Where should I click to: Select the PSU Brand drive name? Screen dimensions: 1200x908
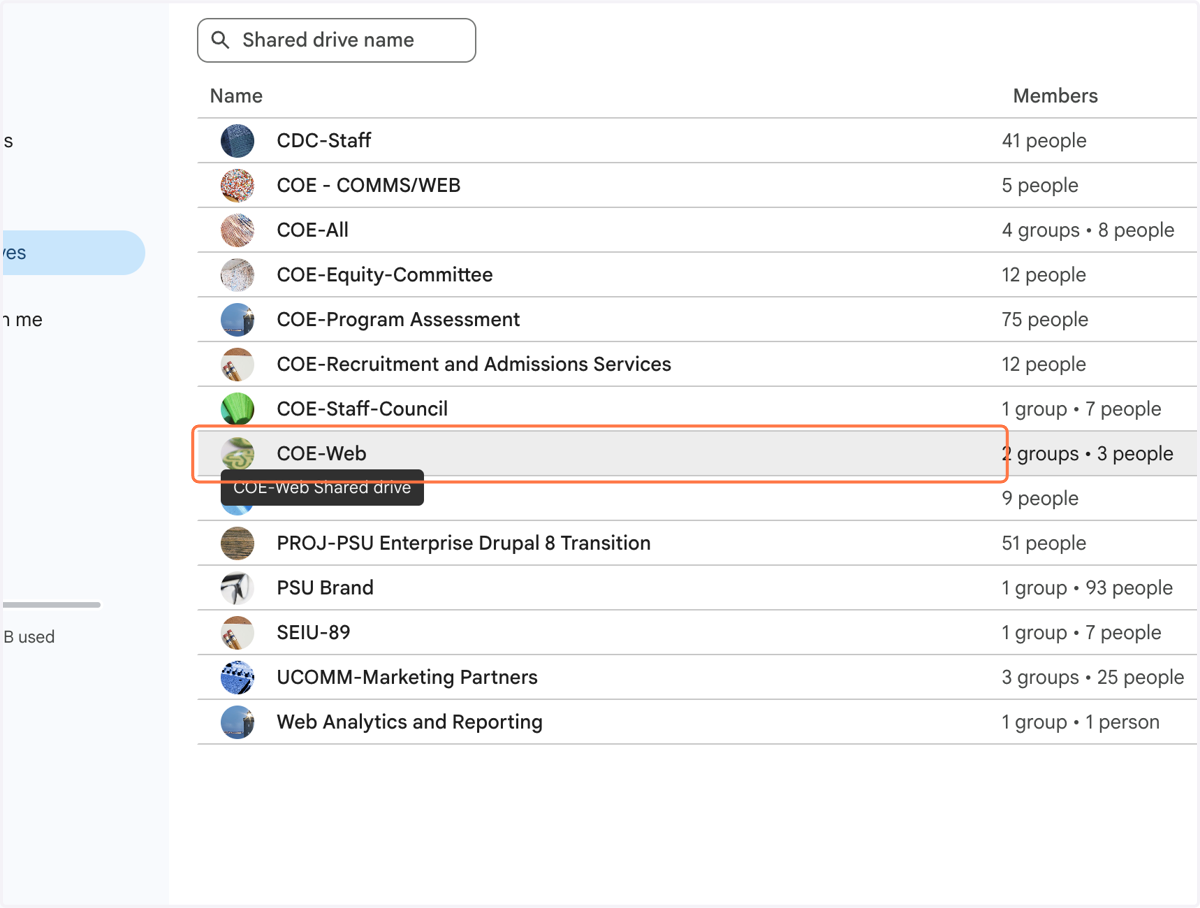point(325,588)
